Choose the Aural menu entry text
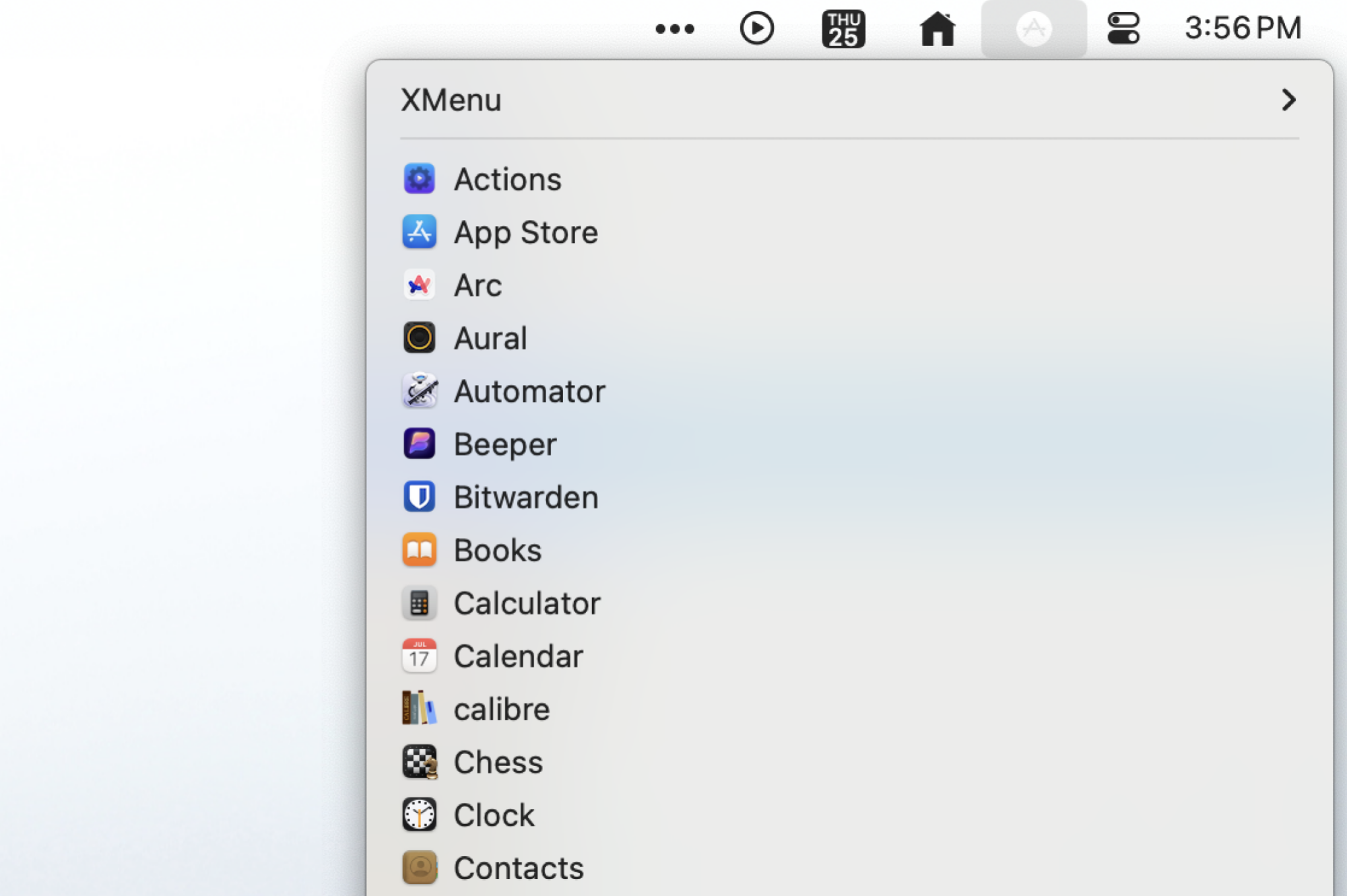The width and height of the screenshot is (1347, 896). pos(490,338)
